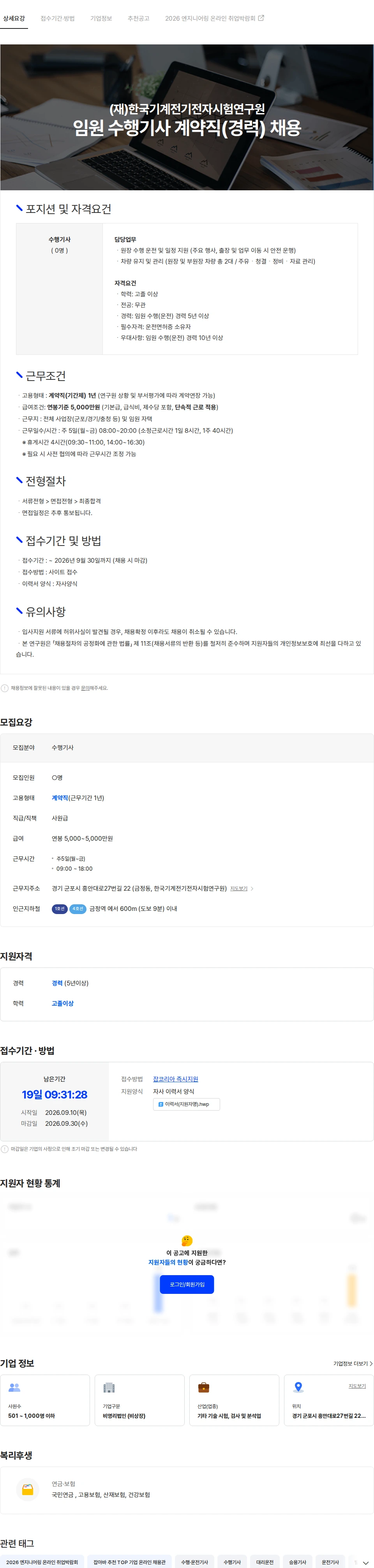Click 기타 기술 시험, 검사 및 분석업 text
Image resolution: width=374 pixels, height=1568 pixels.
pyautogui.click(x=229, y=1416)
